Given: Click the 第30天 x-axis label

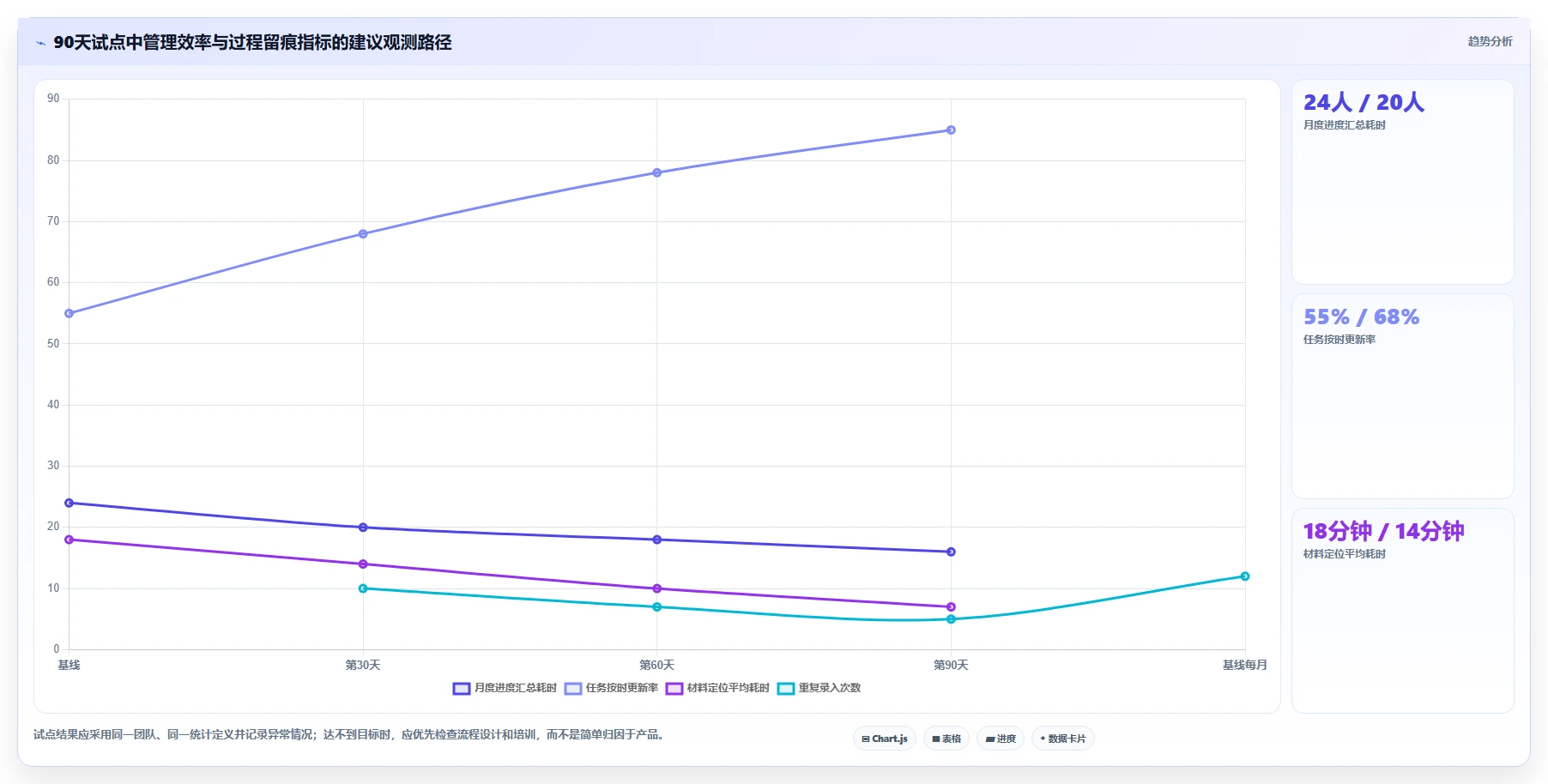Looking at the screenshot, I should coord(363,666).
